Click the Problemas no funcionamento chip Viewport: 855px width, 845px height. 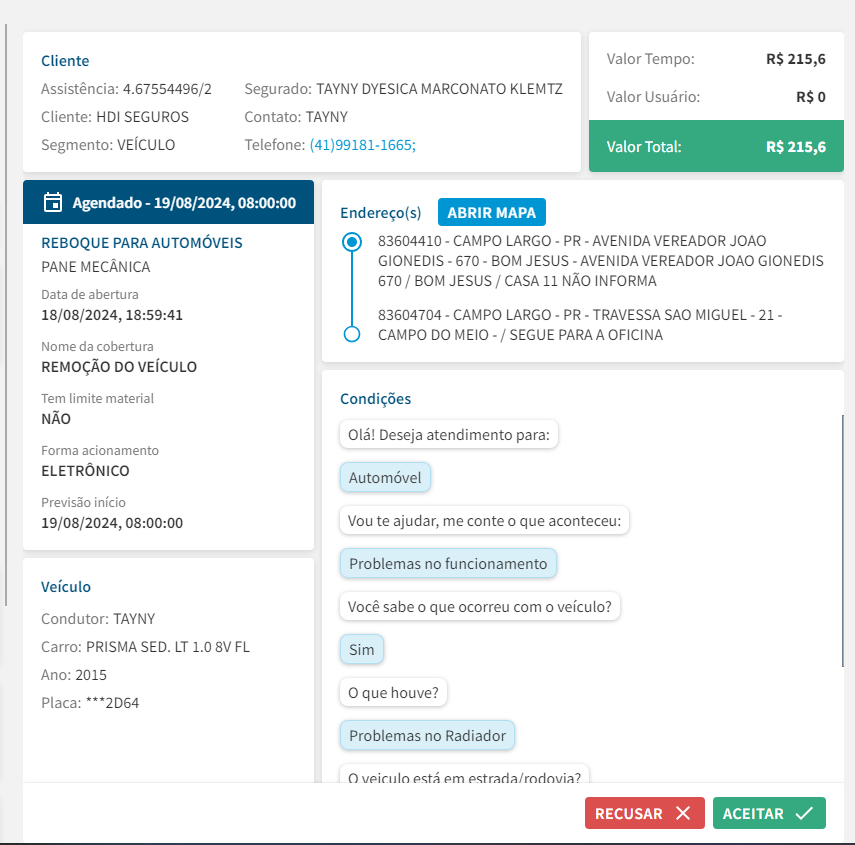(448, 564)
